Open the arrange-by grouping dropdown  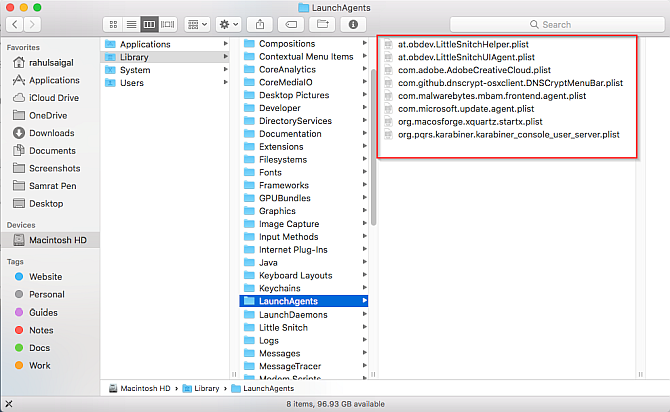(x=197, y=24)
